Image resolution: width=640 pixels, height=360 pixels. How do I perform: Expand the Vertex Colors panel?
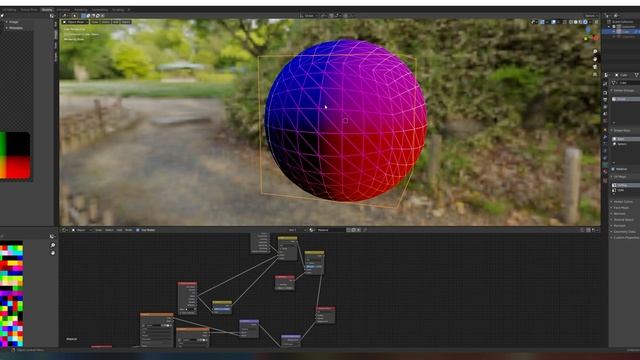(623, 202)
